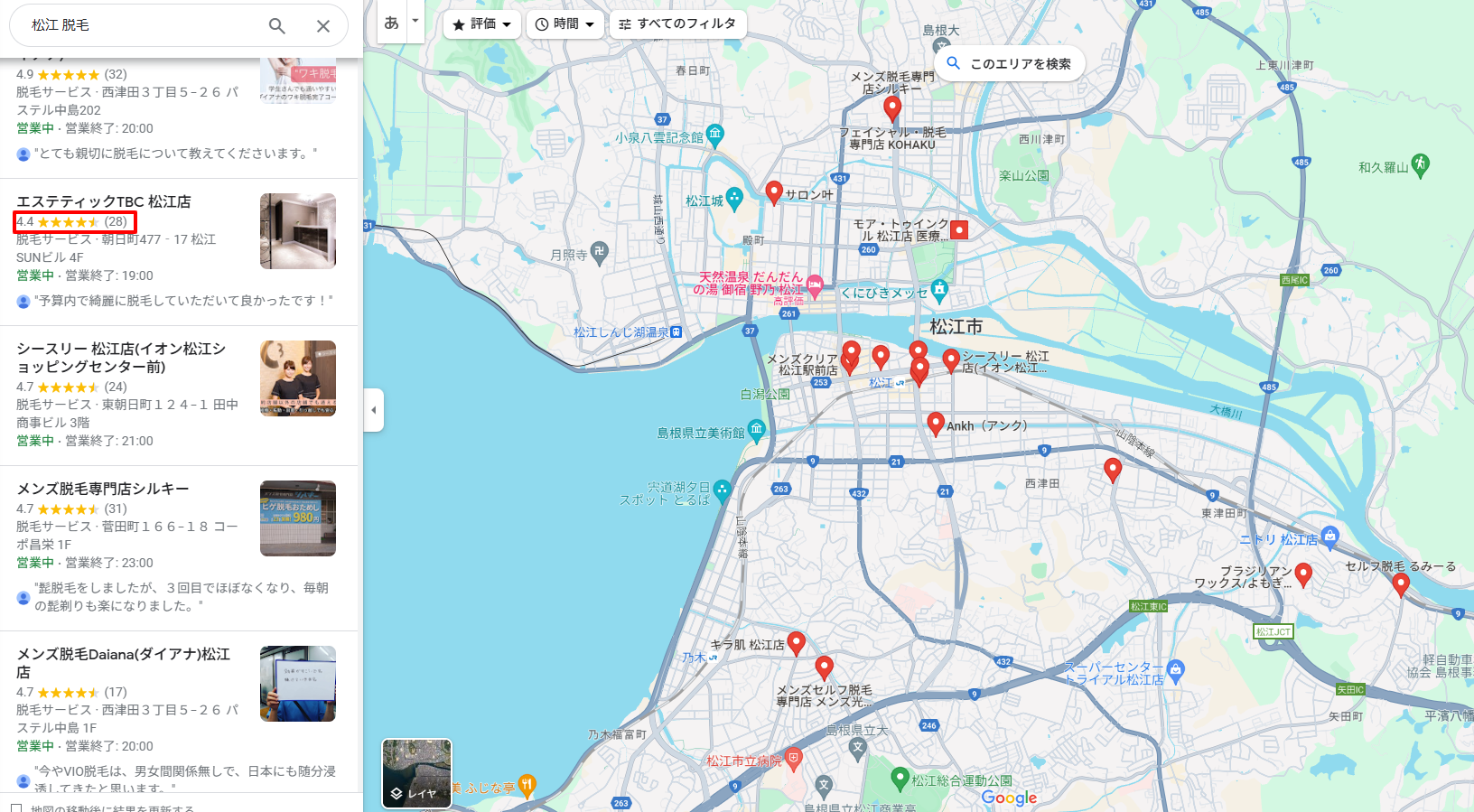Open すべてのフィルタ all filters
The height and width of the screenshot is (812, 1474).
tap(677, 24)
